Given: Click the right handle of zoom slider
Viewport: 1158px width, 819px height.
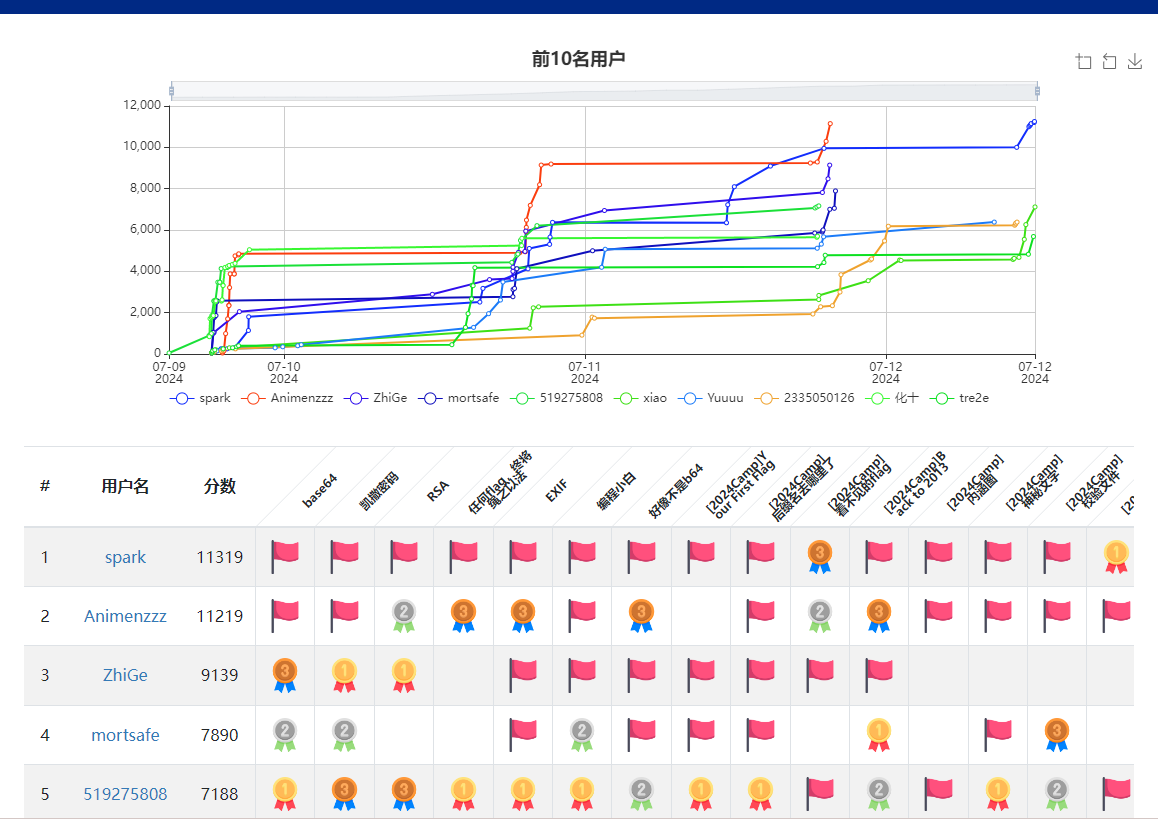Looking at the screenshot, I should pos(1037,91).
